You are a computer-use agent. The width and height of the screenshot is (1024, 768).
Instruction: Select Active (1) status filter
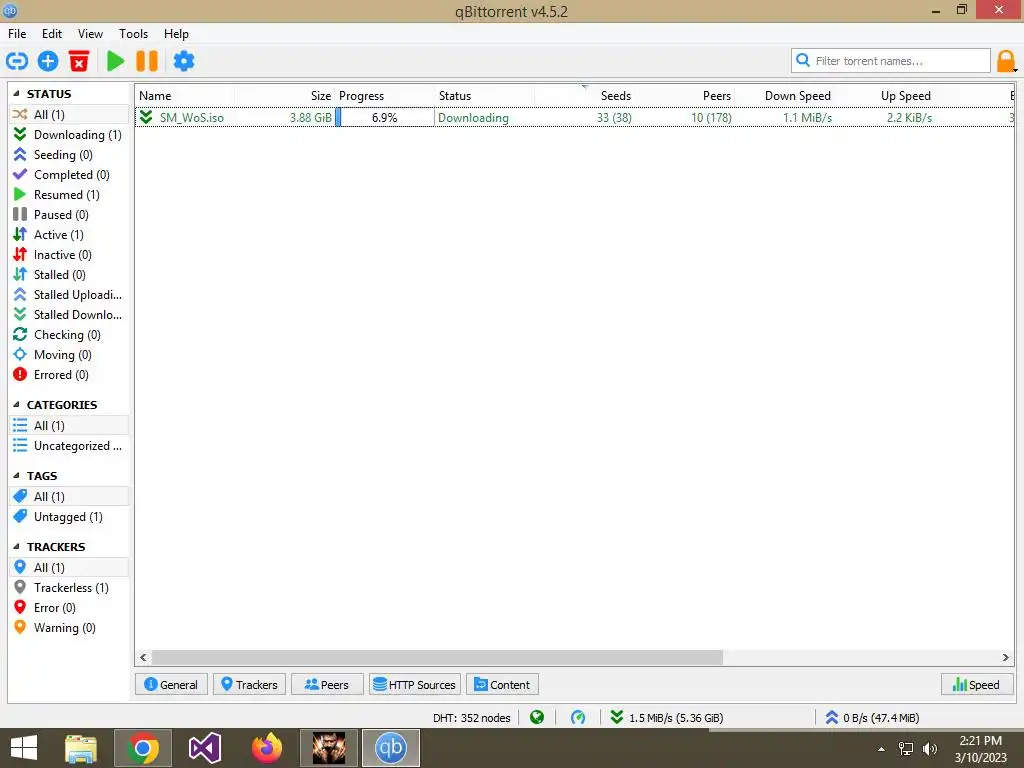pyautogui.click(x=70, y=235)
